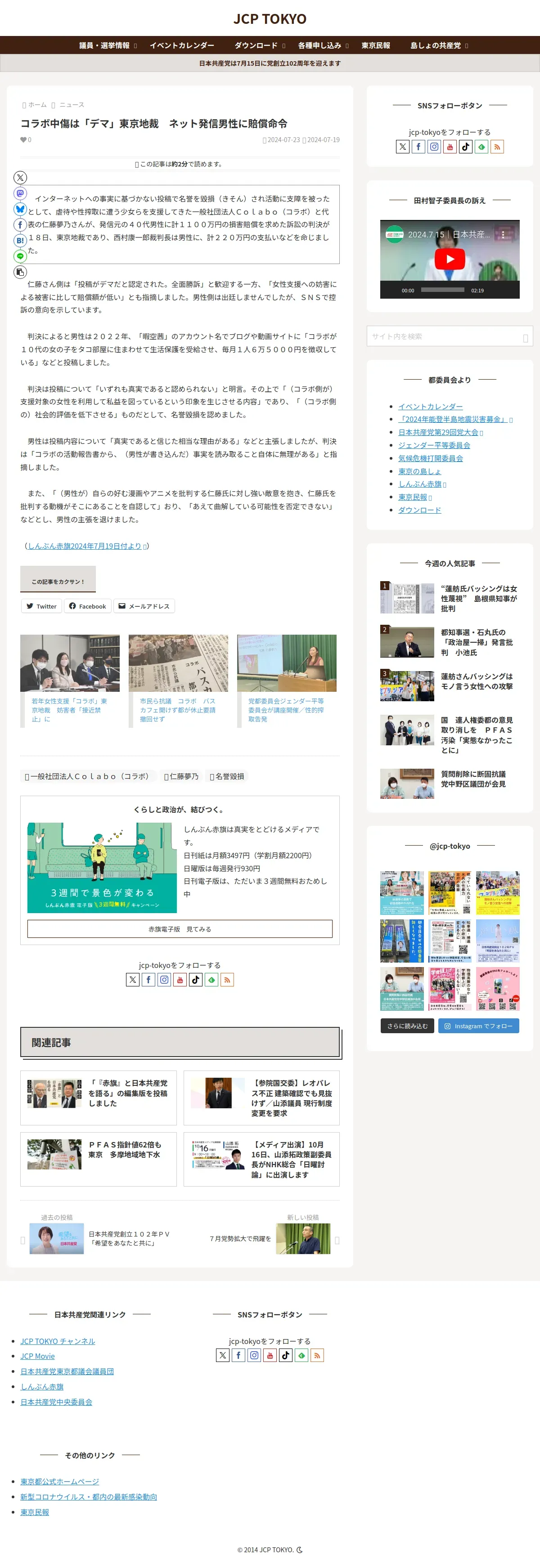
Task: Open X follow icon in top sidebar widget
Action: pos(402,147)
